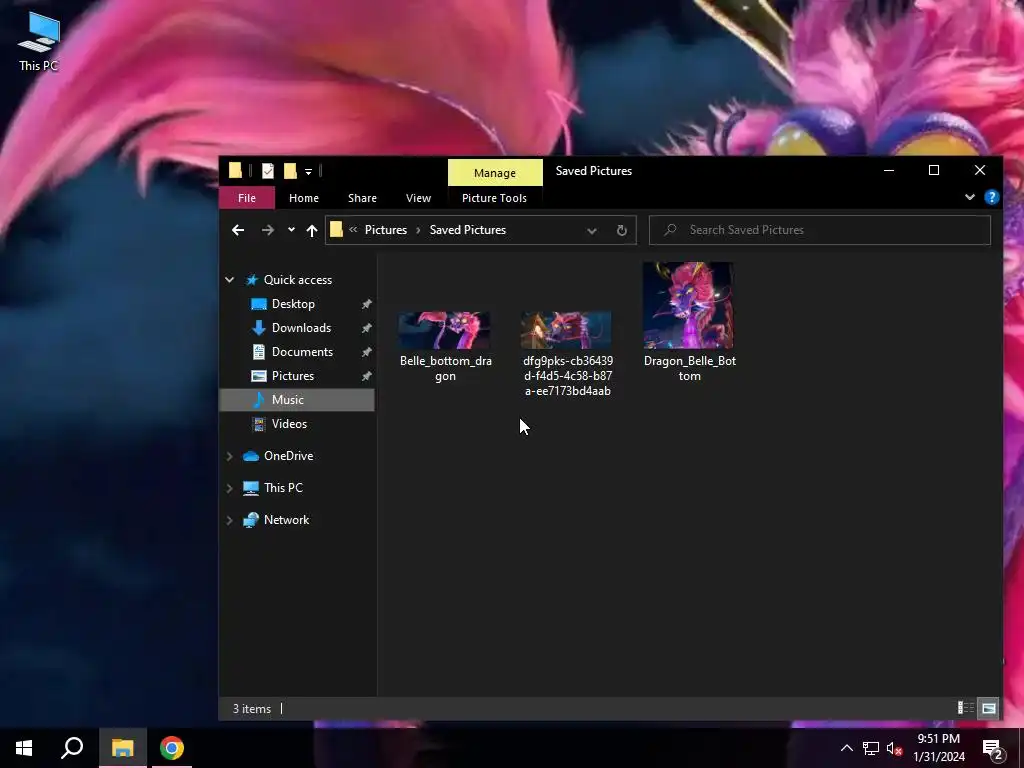Screen dimensions: 1024x768
Task: Click Saved Pictures in the address path
Action: [468, 230]
